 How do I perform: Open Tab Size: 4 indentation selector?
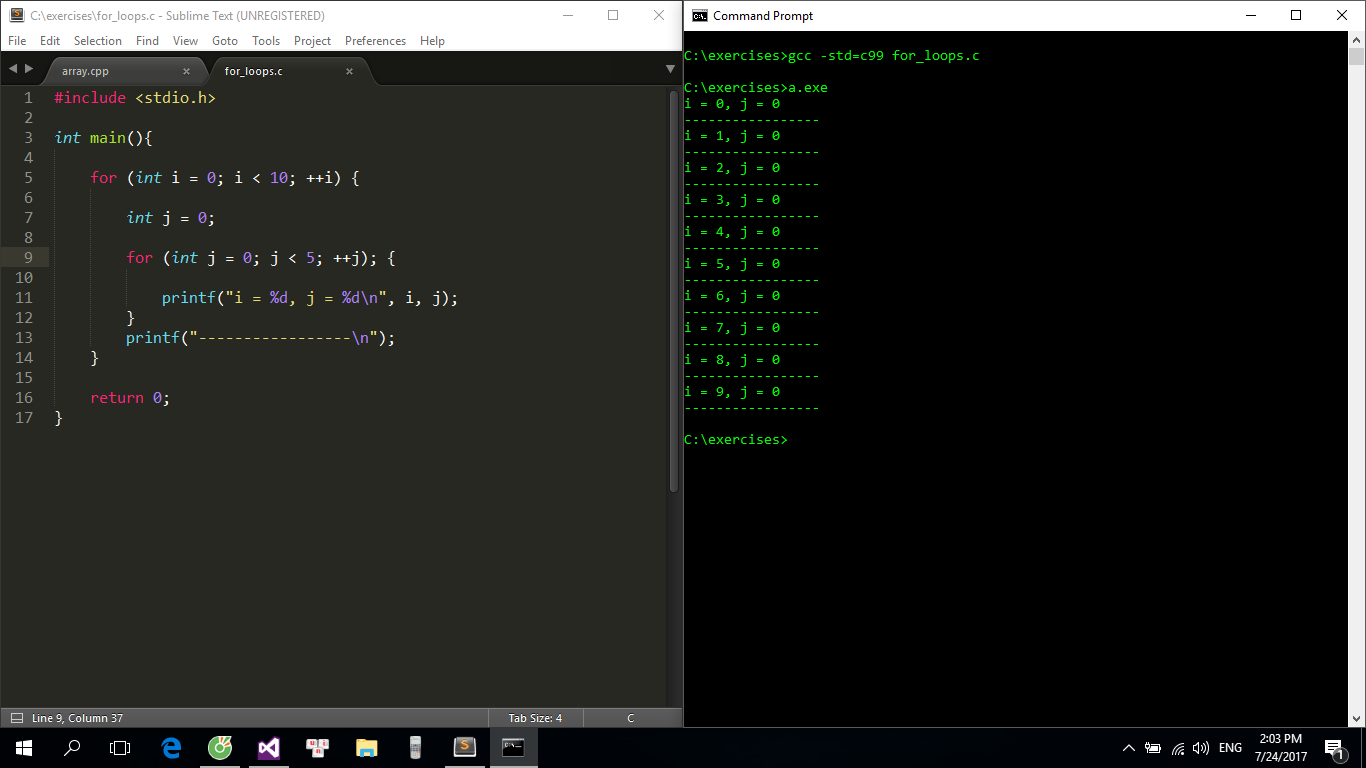click(x=535, y=718)
